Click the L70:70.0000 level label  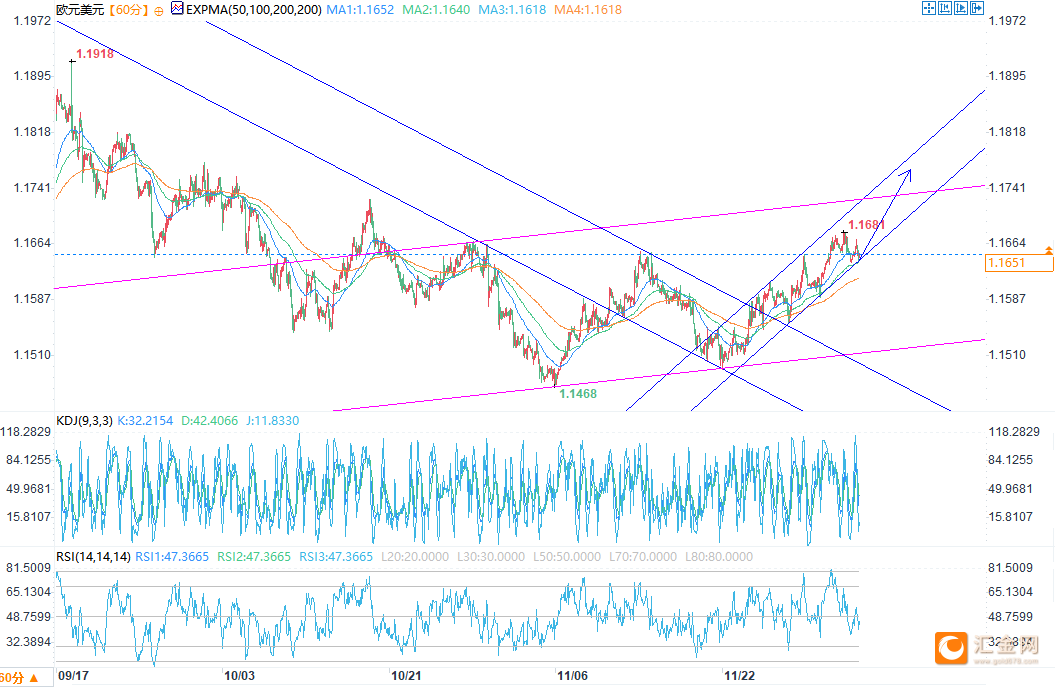pyautogui.click(x=643, y=556)
